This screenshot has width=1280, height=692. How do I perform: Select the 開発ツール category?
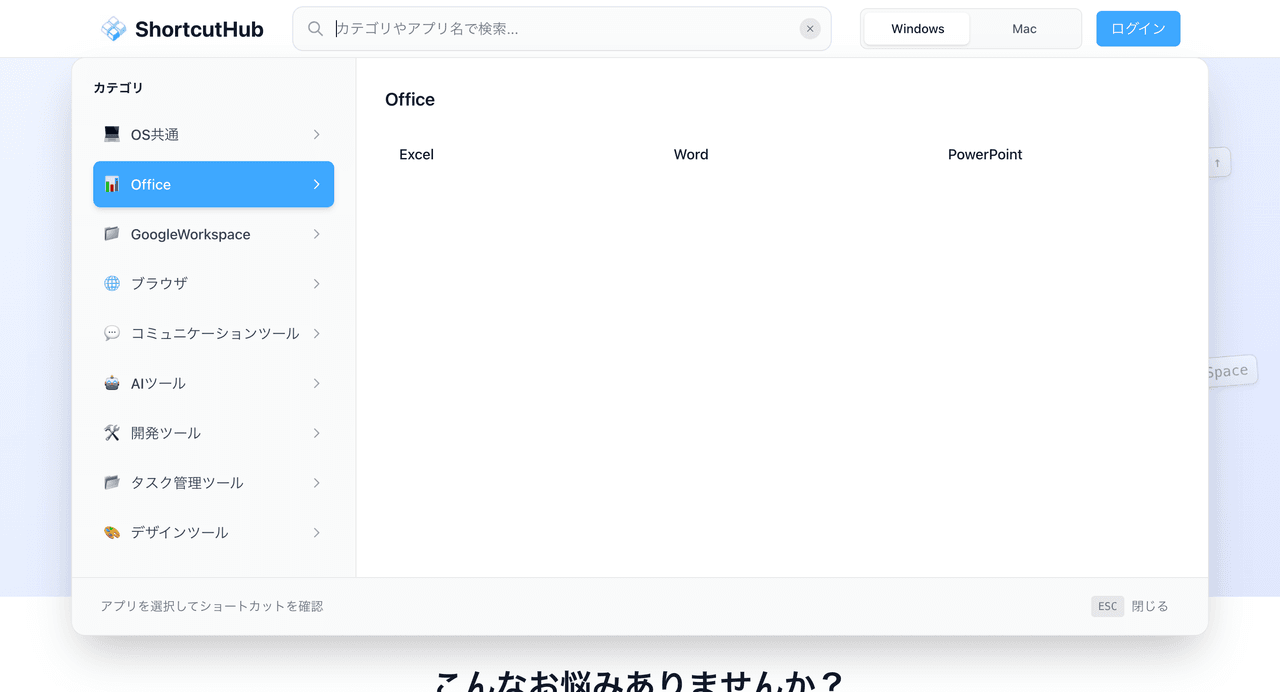tap(213, 433)
